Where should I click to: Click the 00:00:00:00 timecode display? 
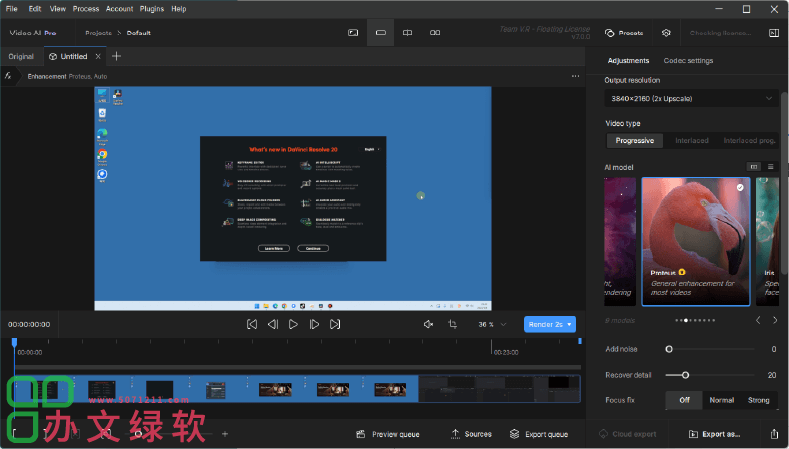[x=29, y=325]
